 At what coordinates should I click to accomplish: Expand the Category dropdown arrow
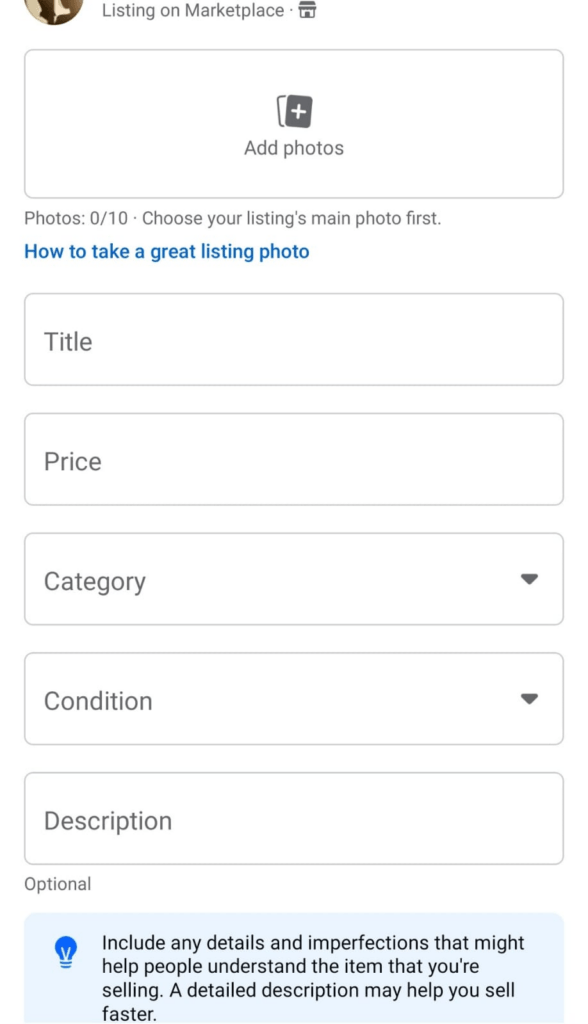point(529,579)
